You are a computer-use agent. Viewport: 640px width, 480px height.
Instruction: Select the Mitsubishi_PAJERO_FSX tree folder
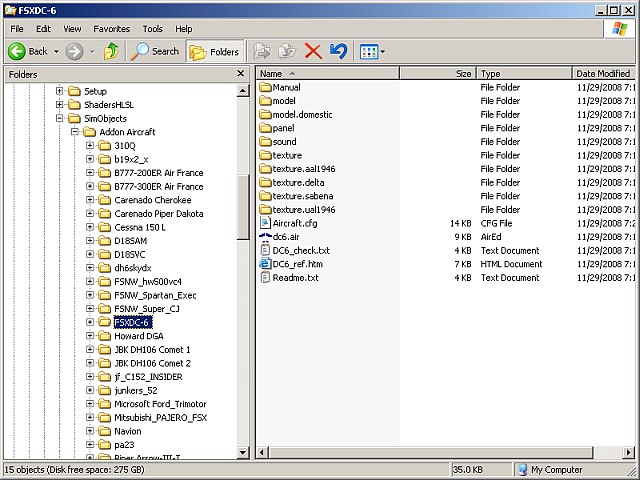pyautogui.click(x=153, y=418)
